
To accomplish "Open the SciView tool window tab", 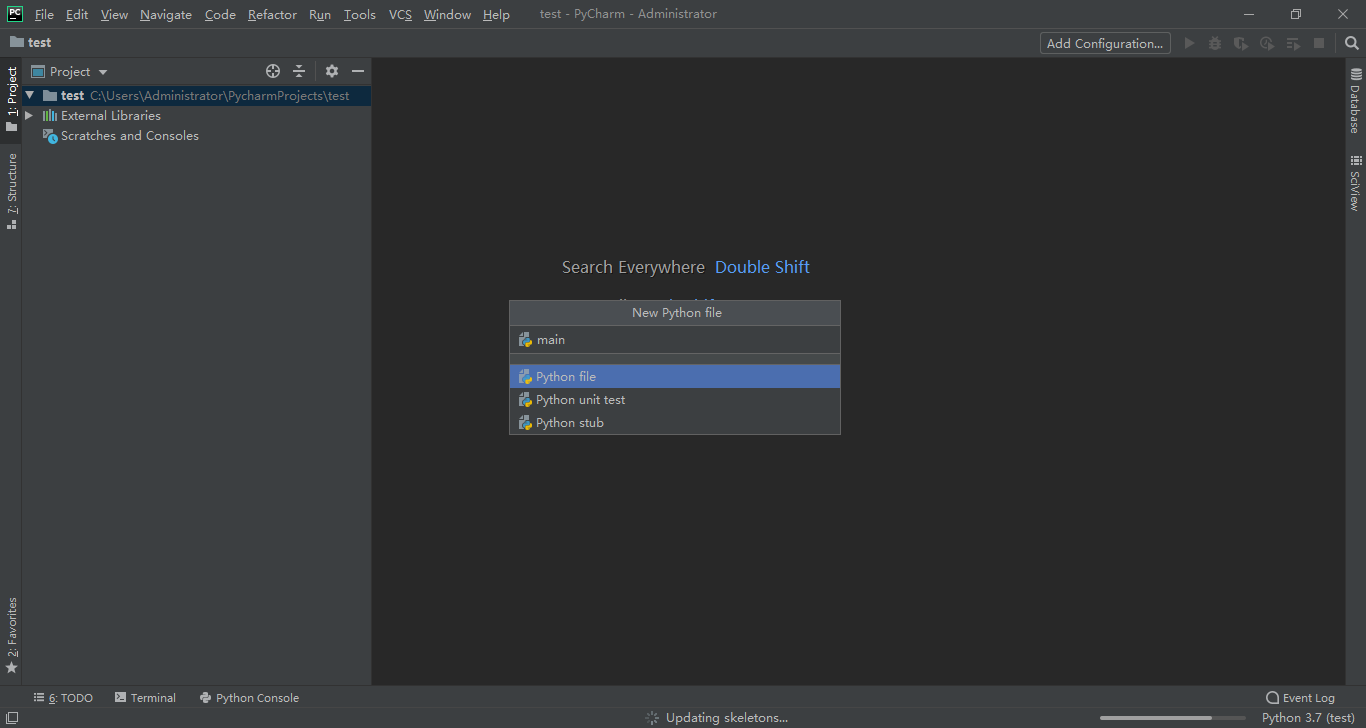I will pos(1355,183).
